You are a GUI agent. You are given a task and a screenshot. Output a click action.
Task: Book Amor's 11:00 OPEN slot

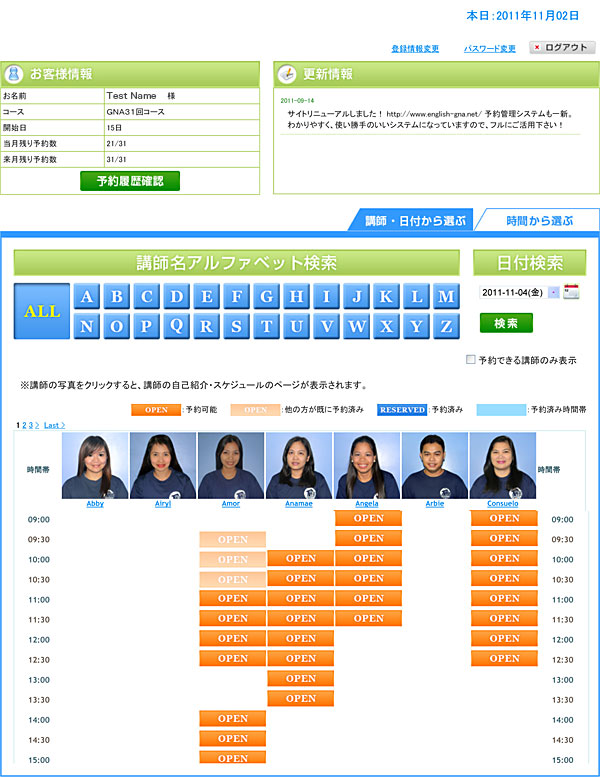[x=232, y=599]
